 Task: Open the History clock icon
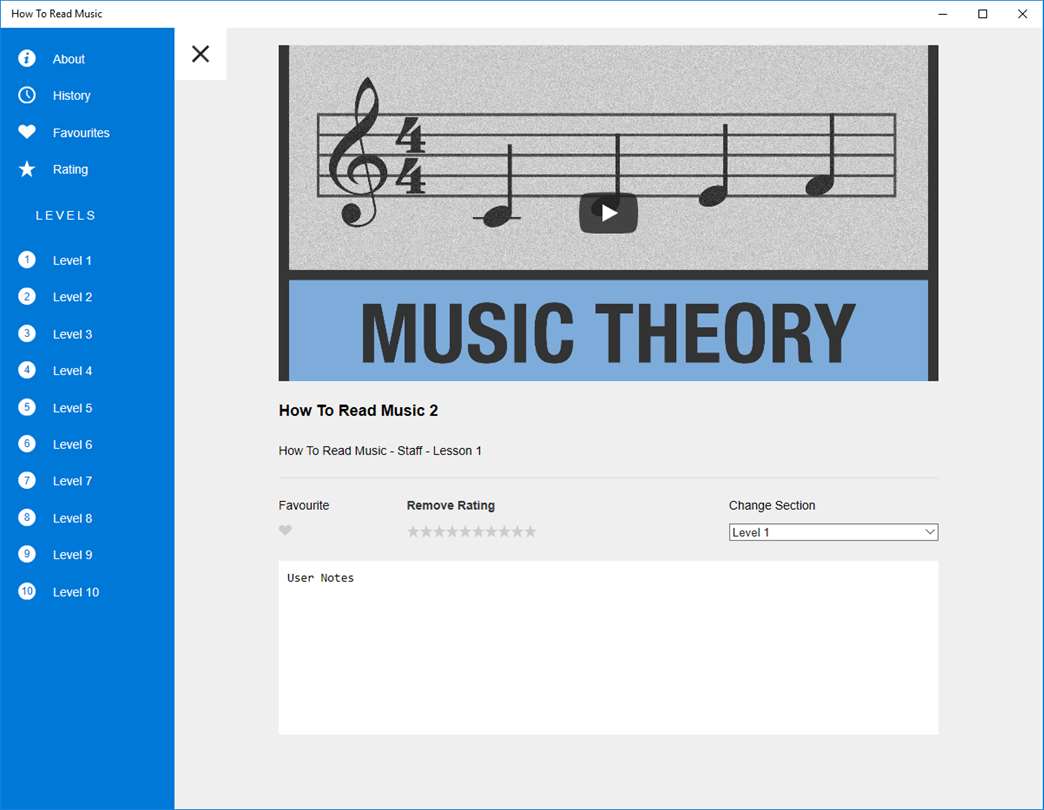tap(27, 95)
